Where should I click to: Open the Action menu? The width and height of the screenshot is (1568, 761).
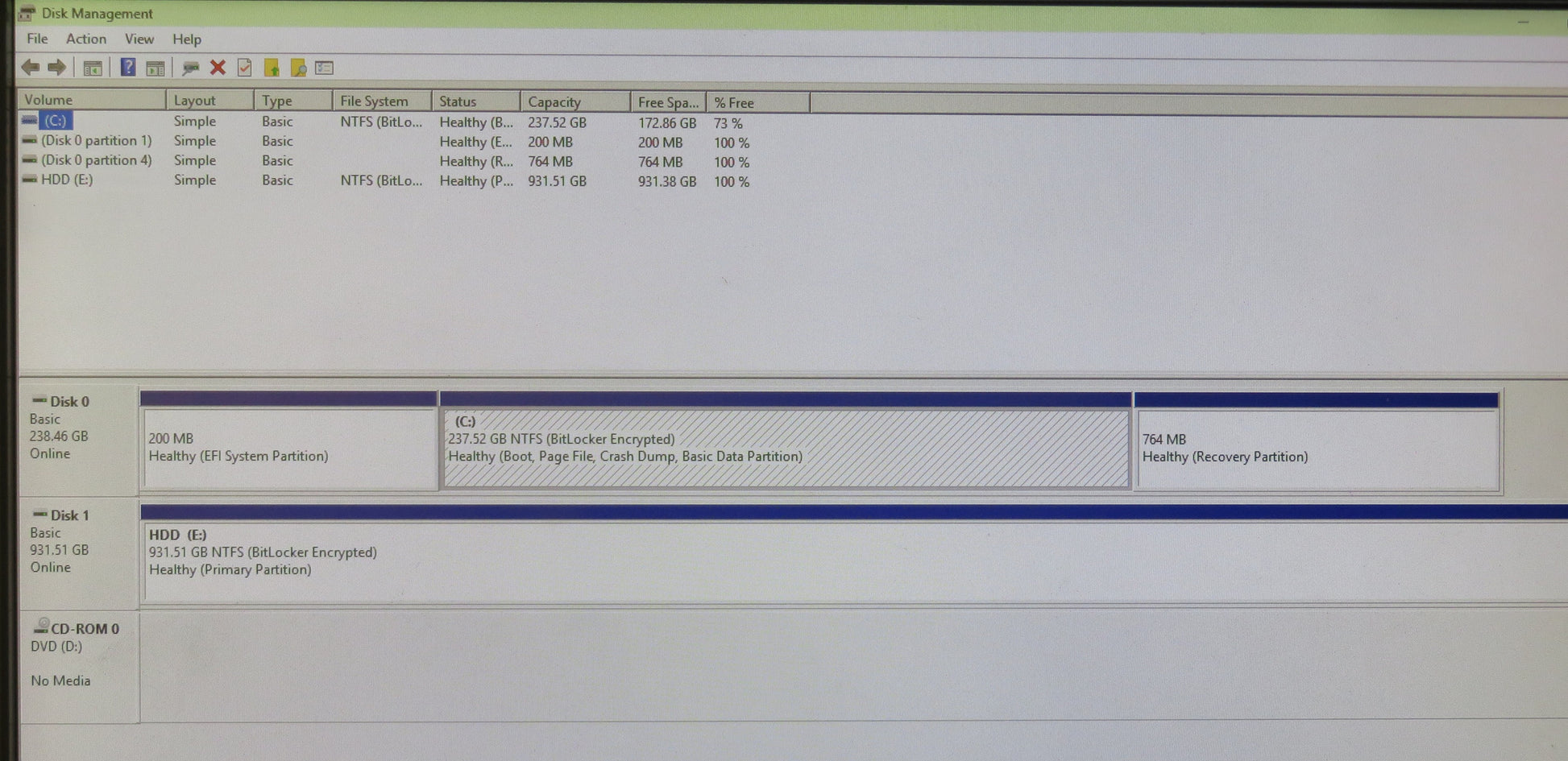(x=85, y=39)
